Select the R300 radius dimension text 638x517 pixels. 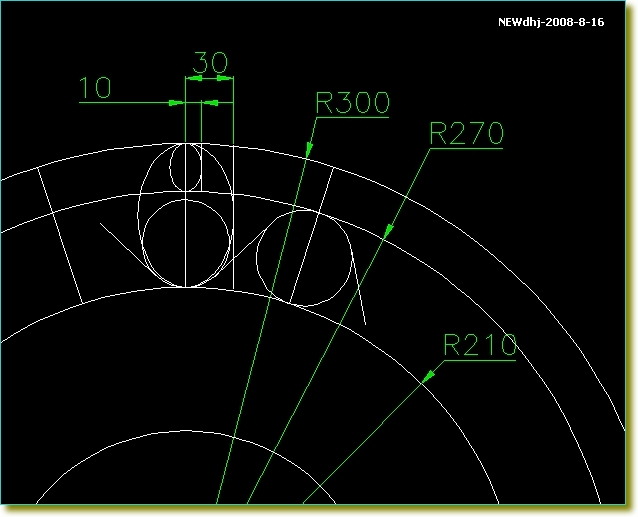click(352, 102)
